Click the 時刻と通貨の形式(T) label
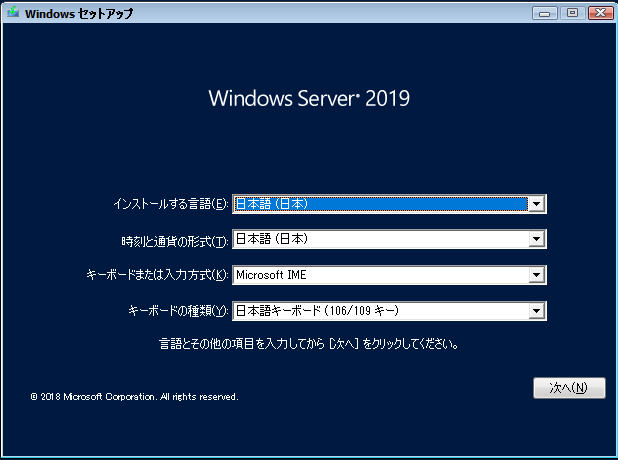 coord(175,241)
